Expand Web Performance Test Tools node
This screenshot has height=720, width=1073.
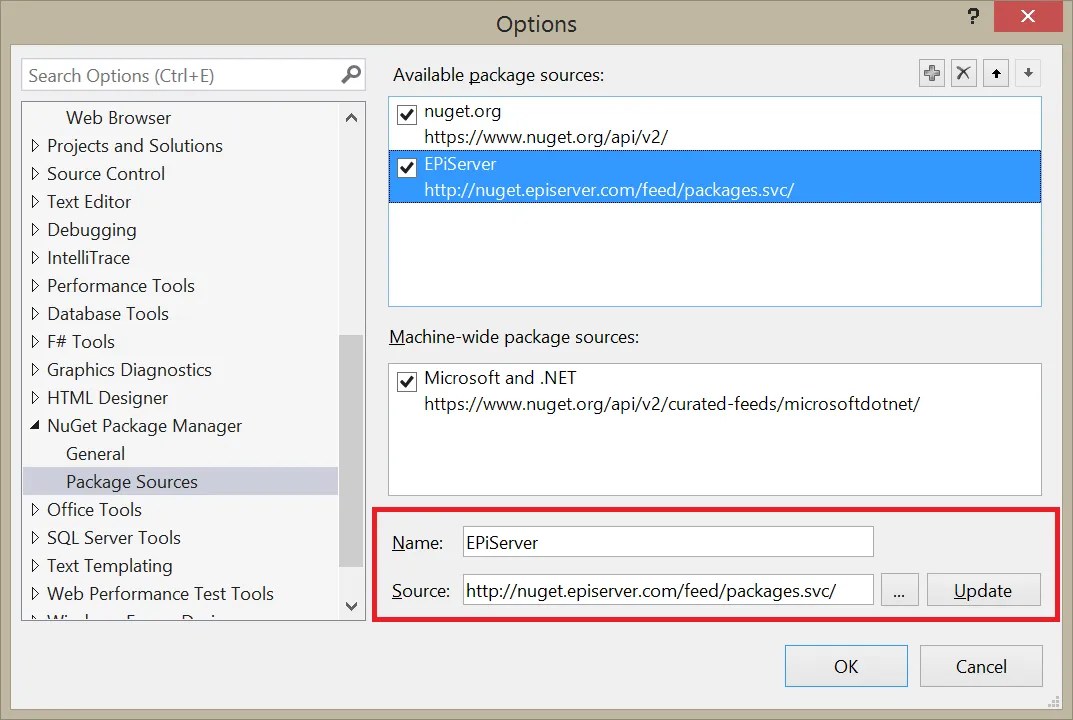(35, 594)
